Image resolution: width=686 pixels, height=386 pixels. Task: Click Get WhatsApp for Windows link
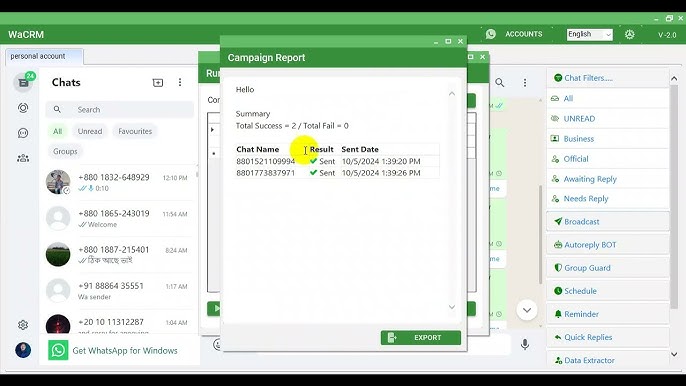[125, 351]
